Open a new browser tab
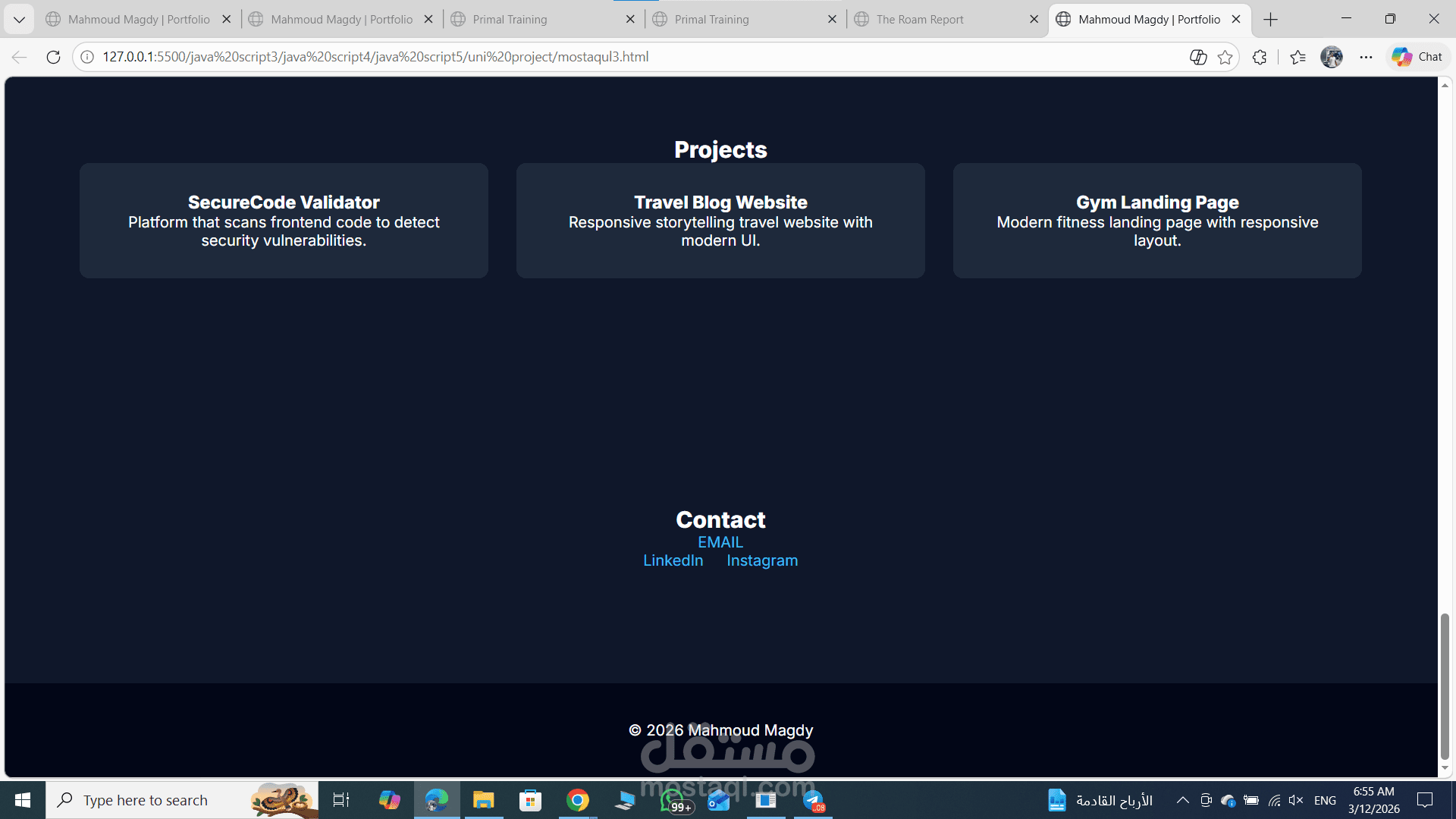The width and height of the screenshot is (1456, 819). point(1271,19)
